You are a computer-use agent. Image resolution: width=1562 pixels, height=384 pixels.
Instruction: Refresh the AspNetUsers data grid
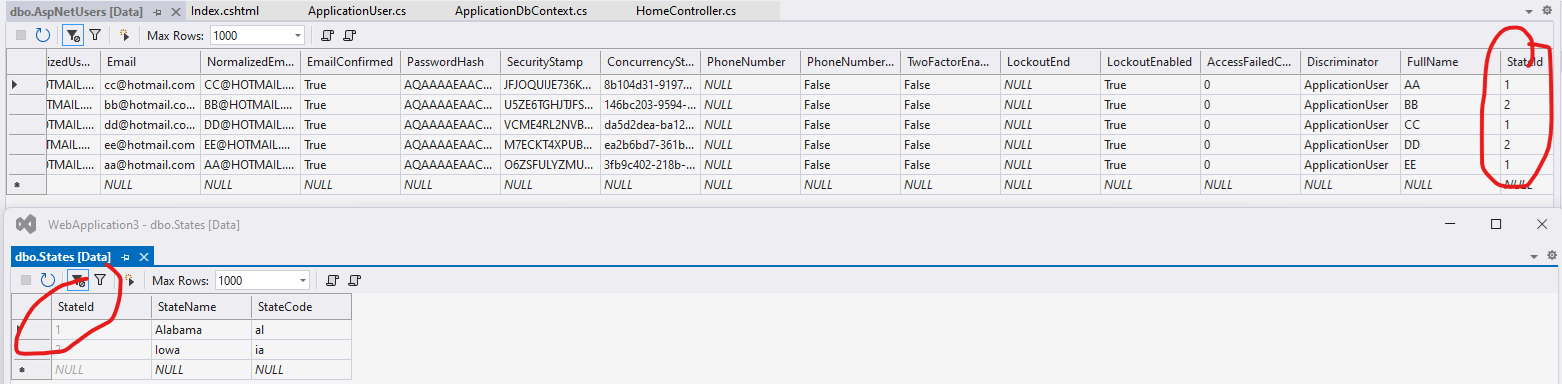click(43, 35)
